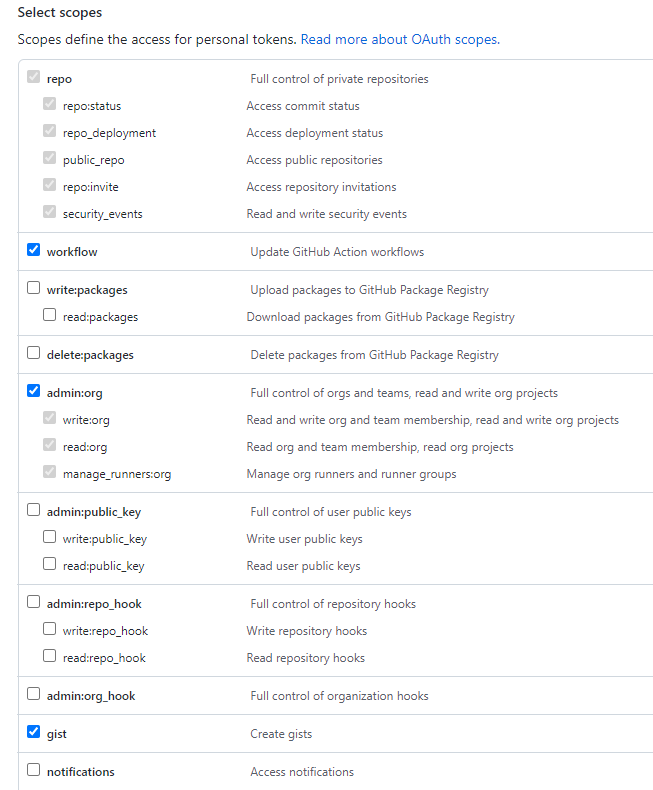Enable the read:public_key checkbox

49,563
